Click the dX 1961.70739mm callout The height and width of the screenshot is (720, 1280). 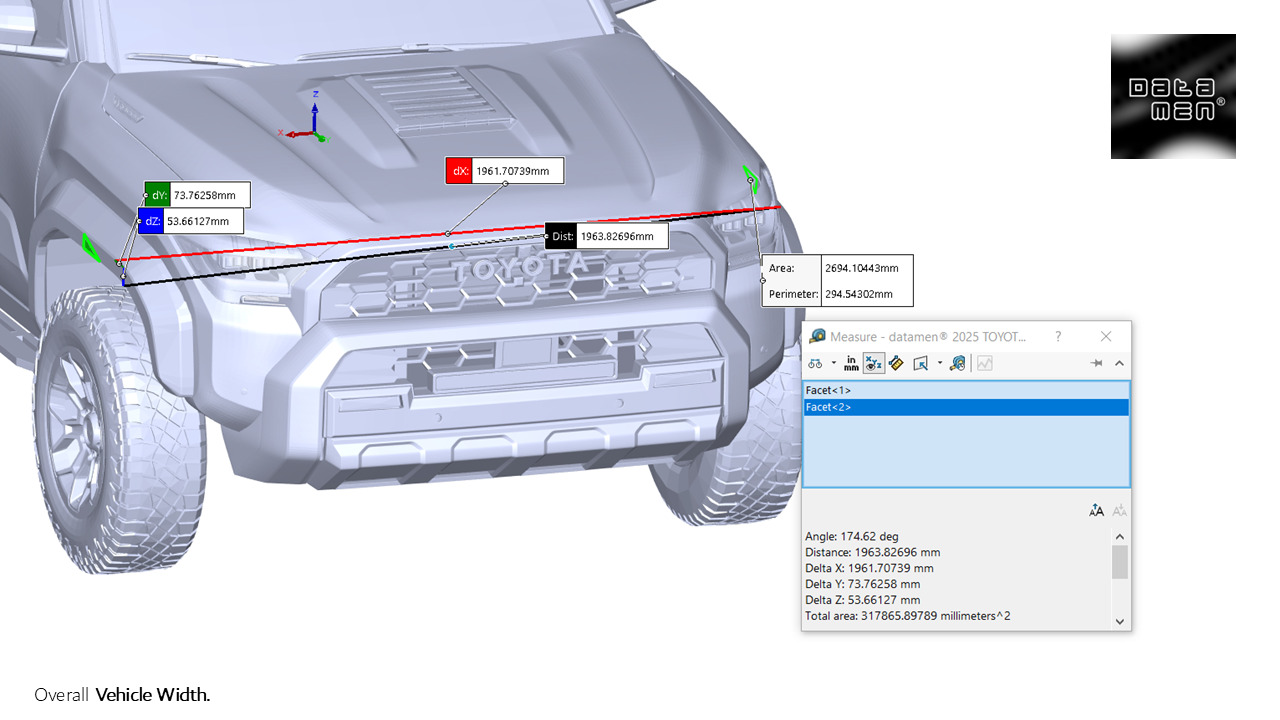(x=505, y=171)
